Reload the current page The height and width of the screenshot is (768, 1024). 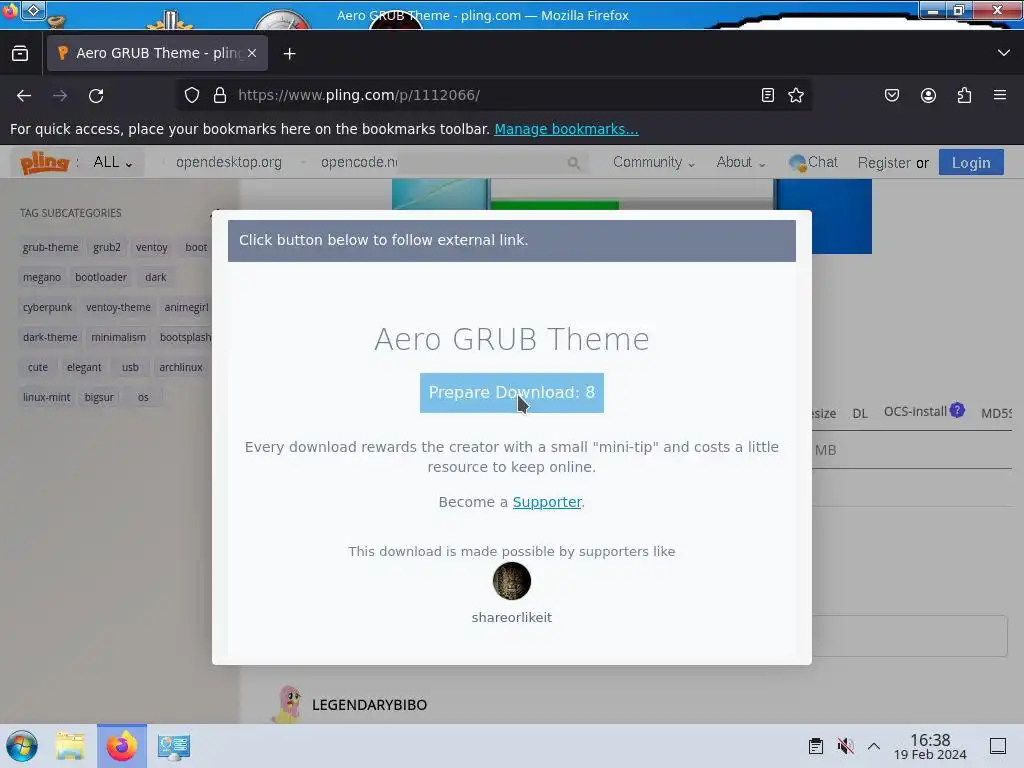click(x=96, y=95)
